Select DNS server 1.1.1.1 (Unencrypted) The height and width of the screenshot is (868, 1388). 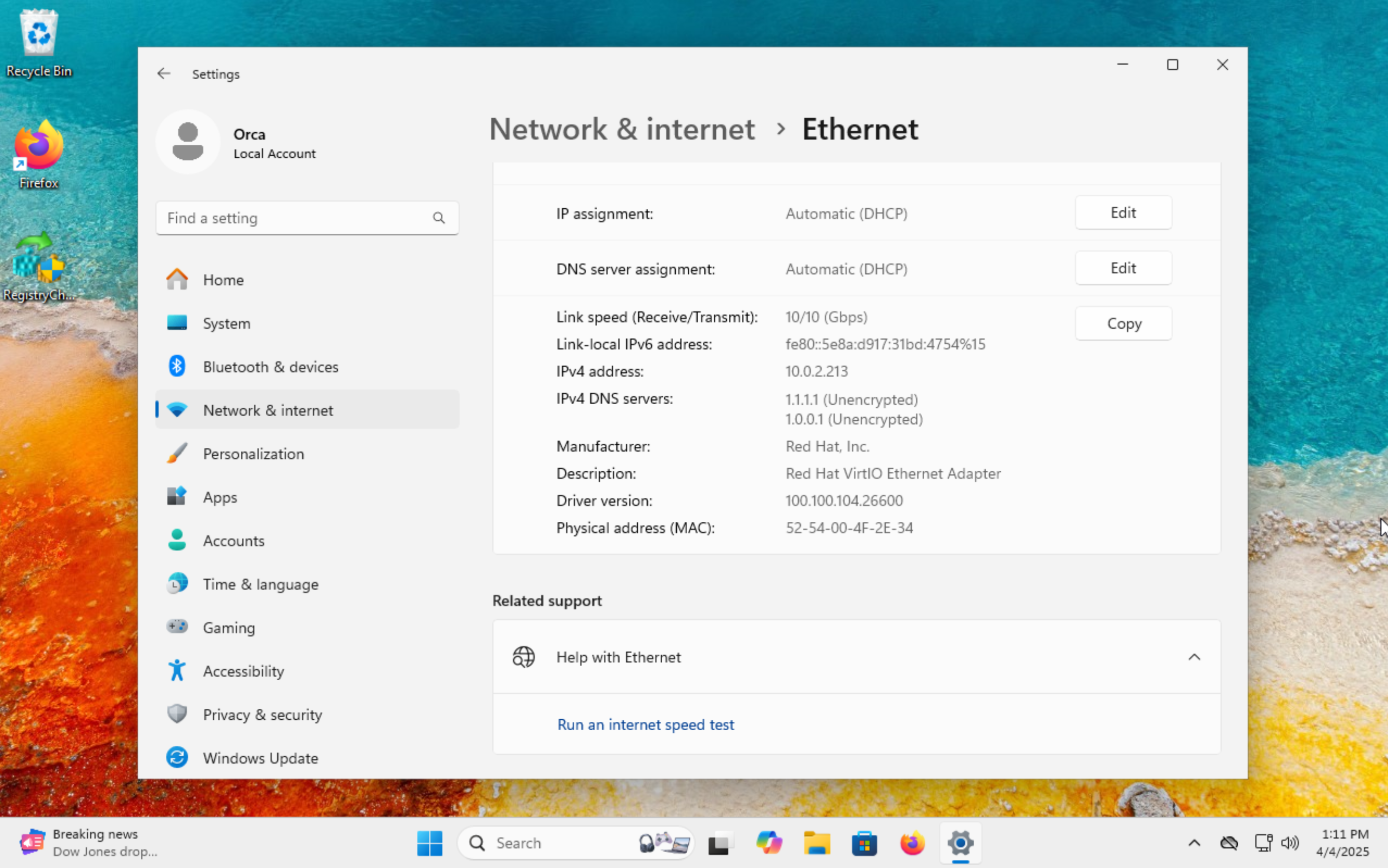pos(852,400)
